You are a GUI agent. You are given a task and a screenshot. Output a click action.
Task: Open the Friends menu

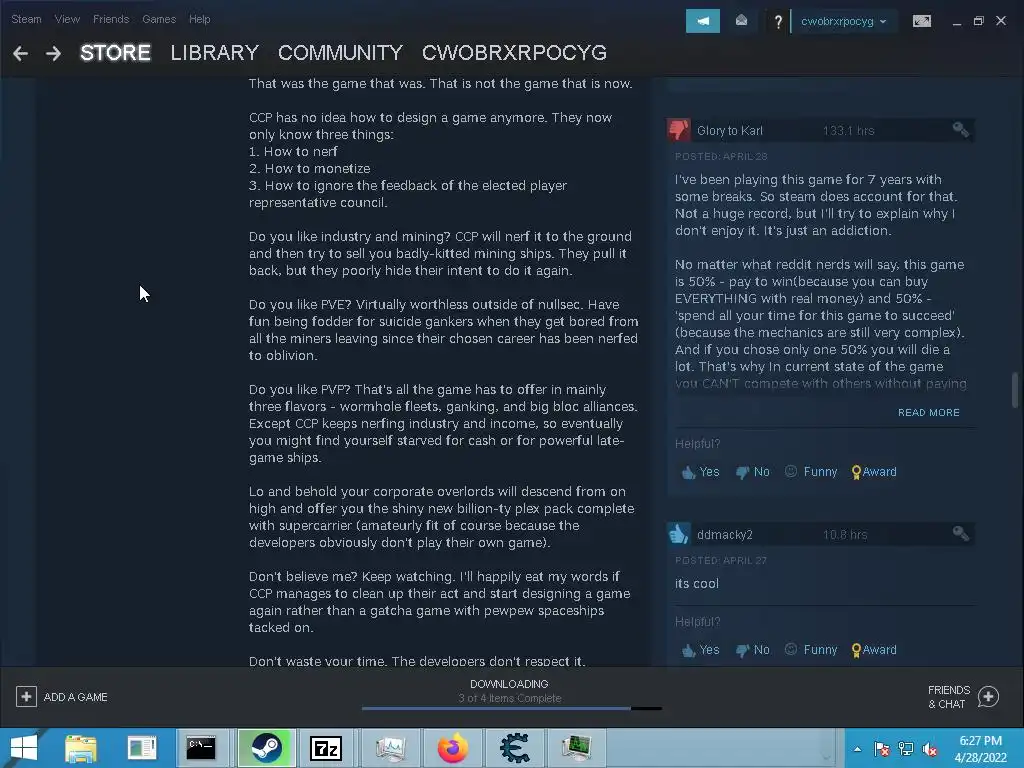[x=111, y=19]
